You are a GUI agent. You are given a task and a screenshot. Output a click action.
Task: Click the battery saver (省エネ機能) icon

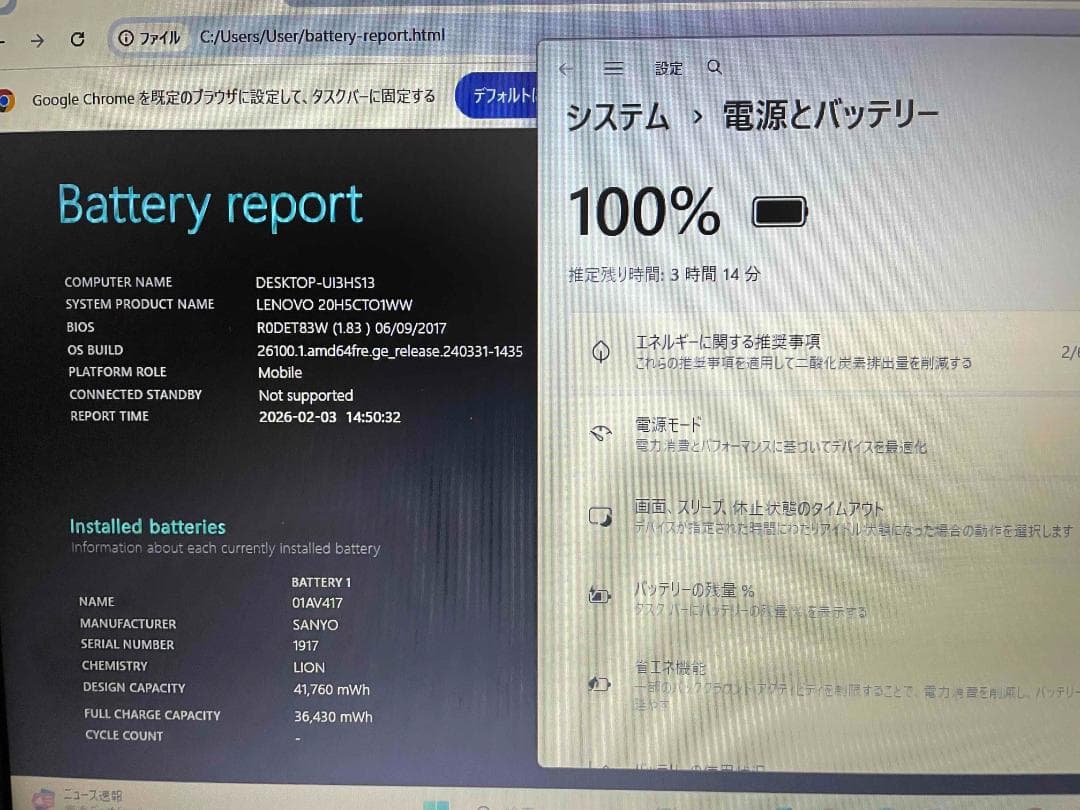coord(599,684)
